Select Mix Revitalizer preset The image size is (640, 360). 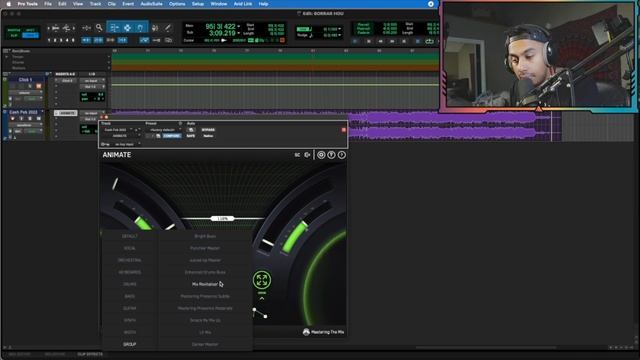205,284
